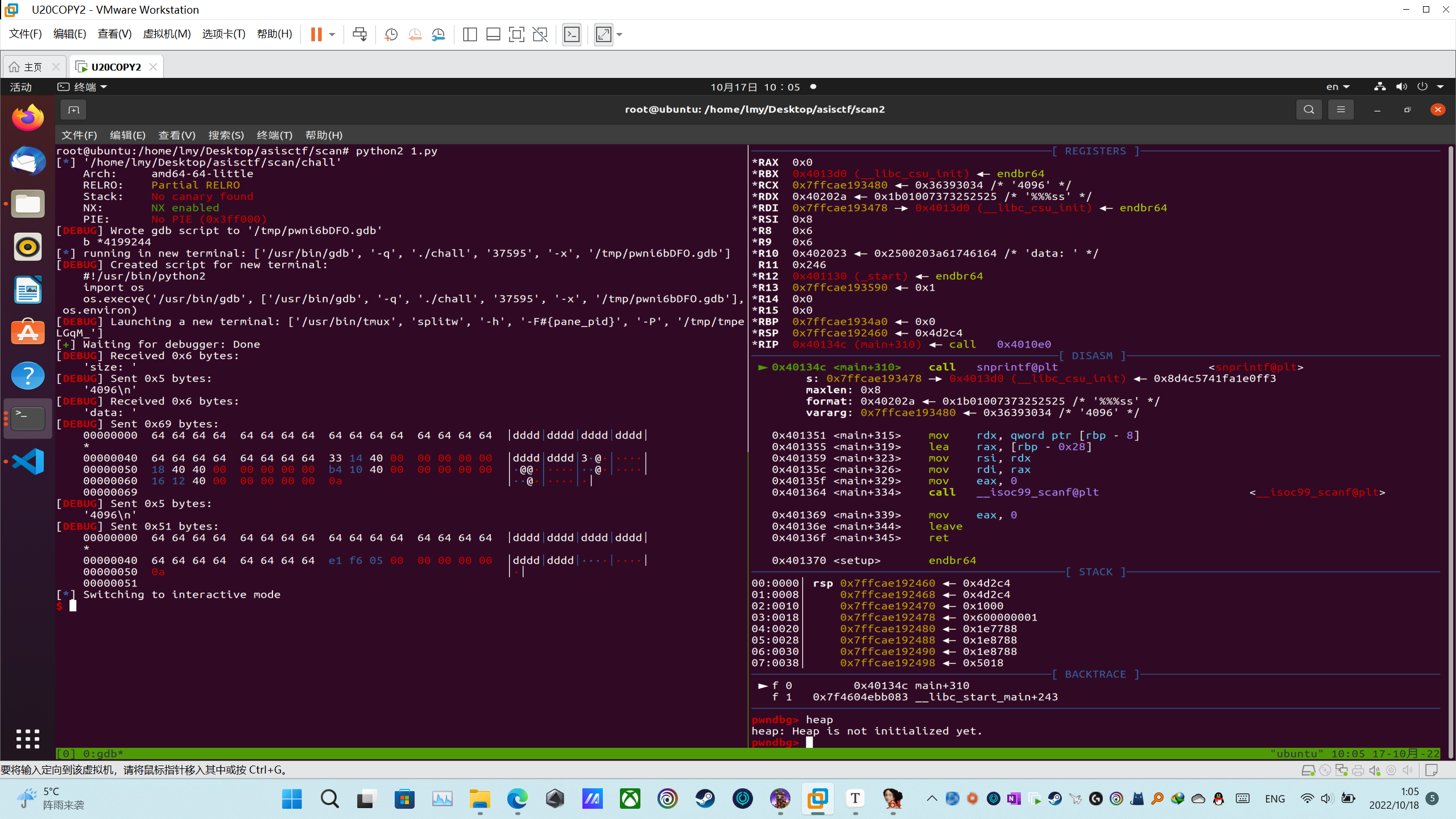Toggle the VMware library sidebar
This screenshot has width=1456, height=819.
pyautogui.click(x=470, y=34)
